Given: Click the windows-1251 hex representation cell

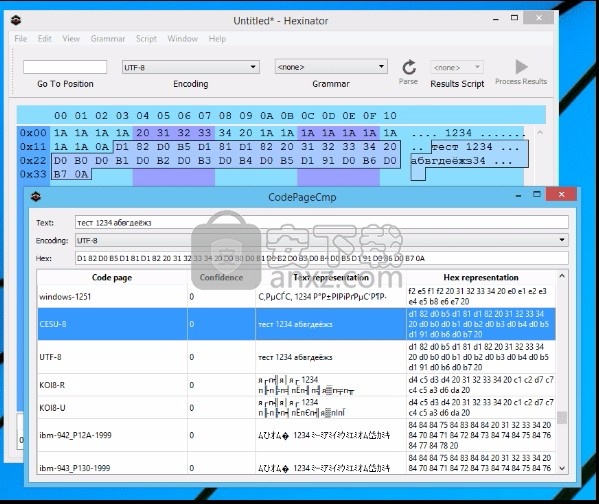Looking at the screenshot, I should click(x=481, y=297).
